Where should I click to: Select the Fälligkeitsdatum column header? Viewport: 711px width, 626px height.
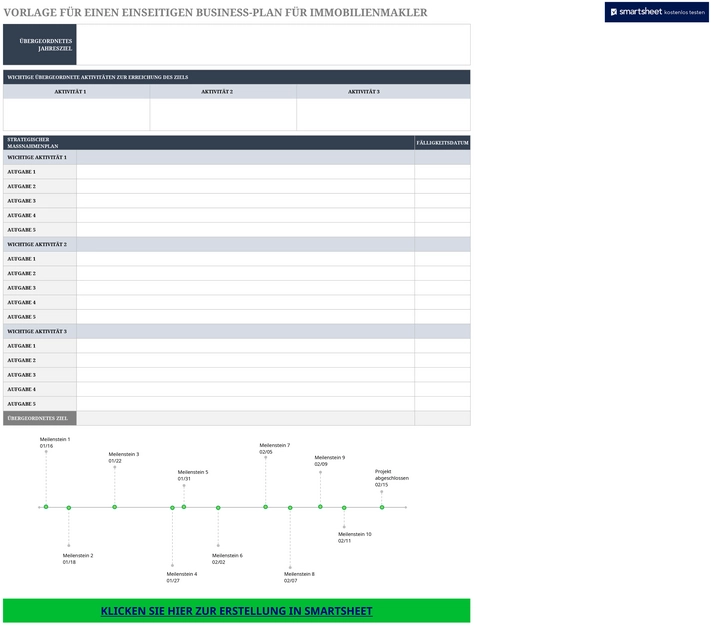442,143
